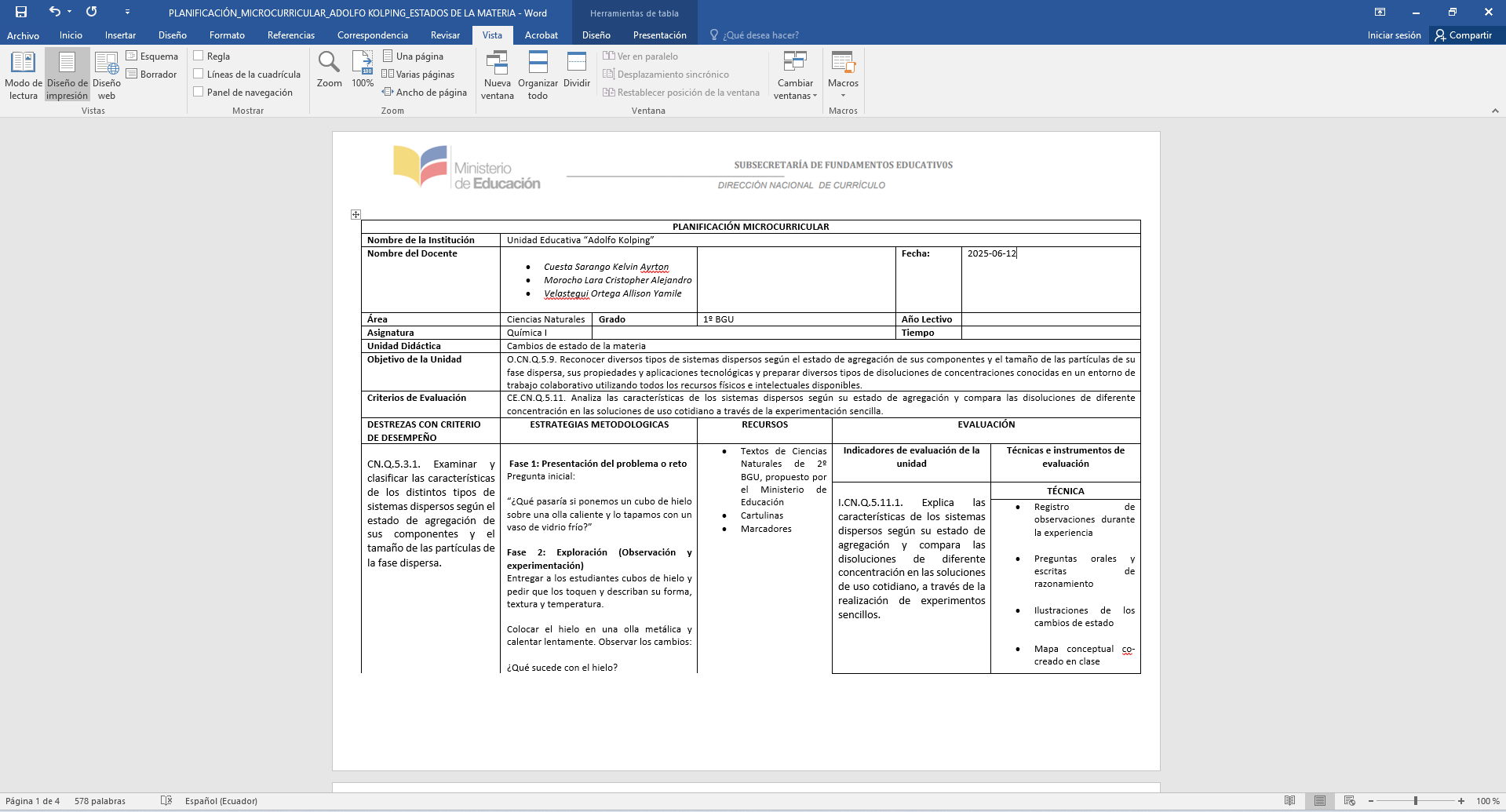Click 1º BGU grade cell
The height and width of the screenshot is (812, 1506).
coord(796,319)
